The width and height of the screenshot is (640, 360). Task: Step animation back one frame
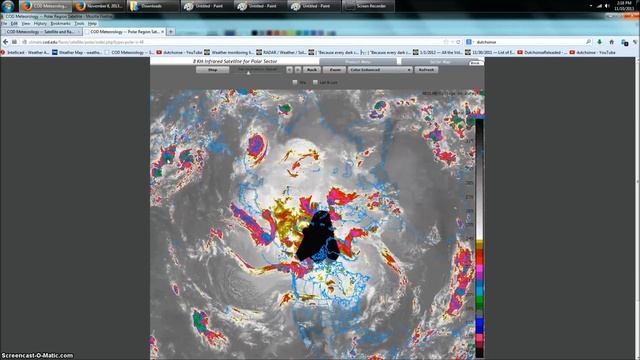coord(289,70)
